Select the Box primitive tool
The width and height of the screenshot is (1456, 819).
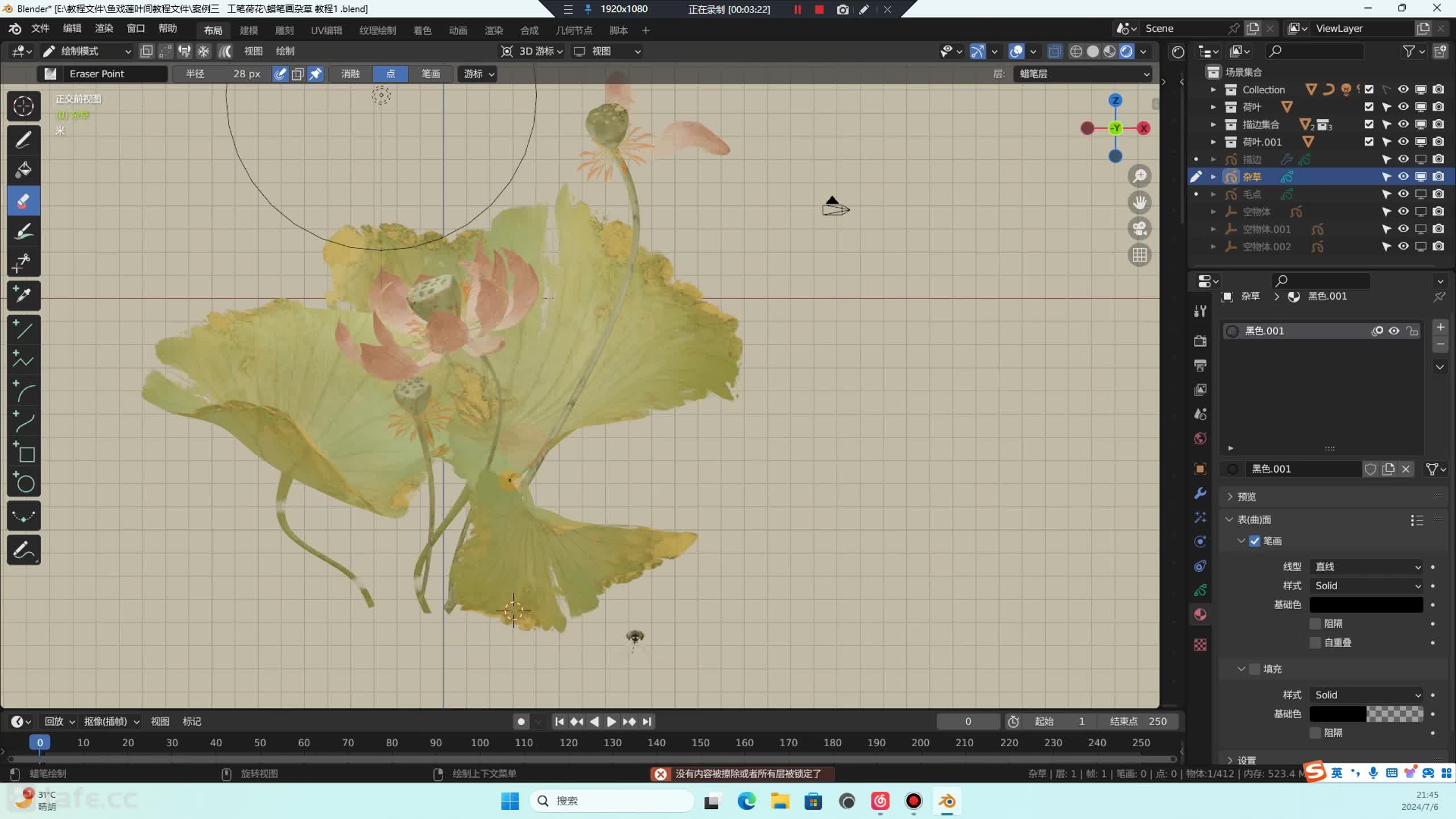23,452
